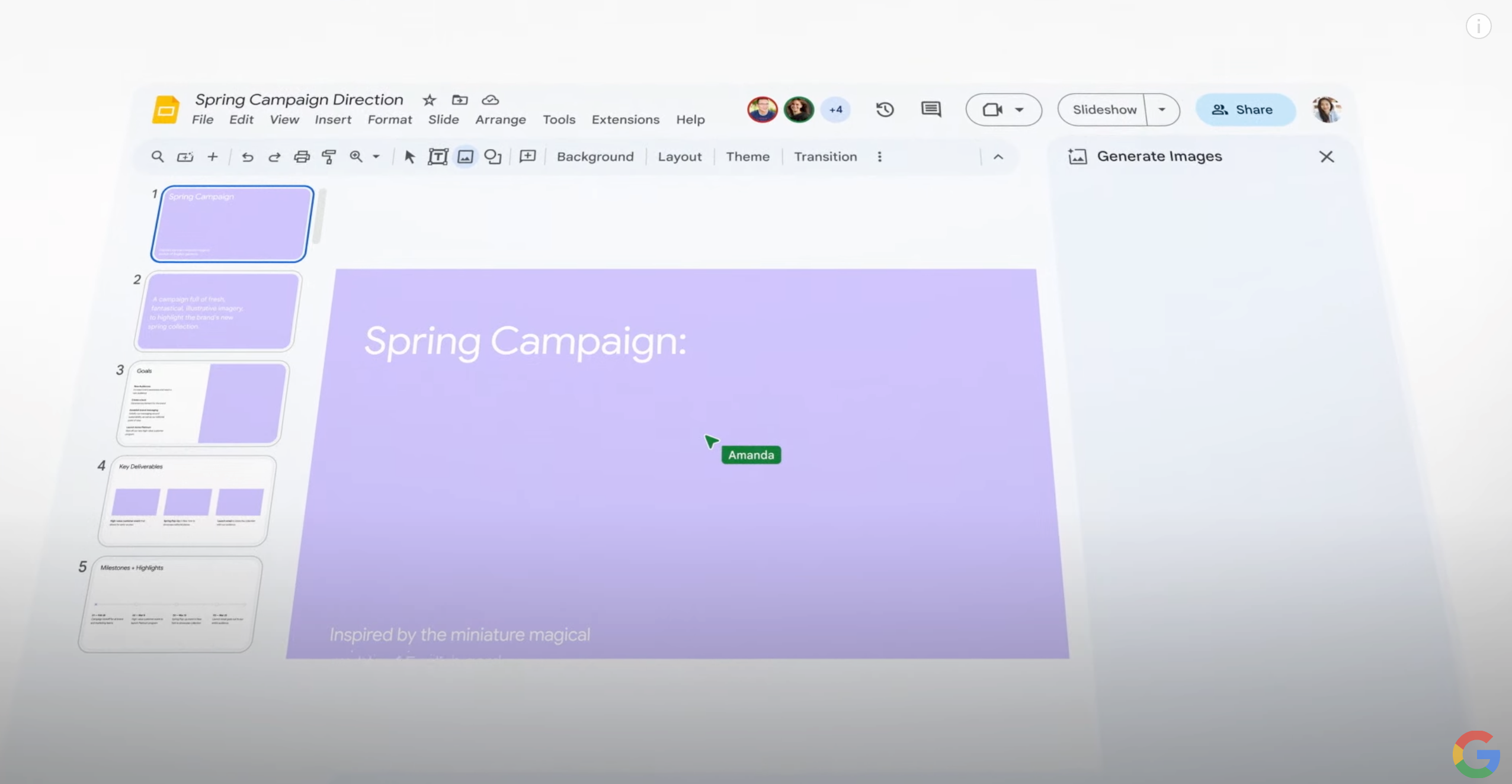
Task: Open the comments panel icon
Action: [x=931, y=109]
